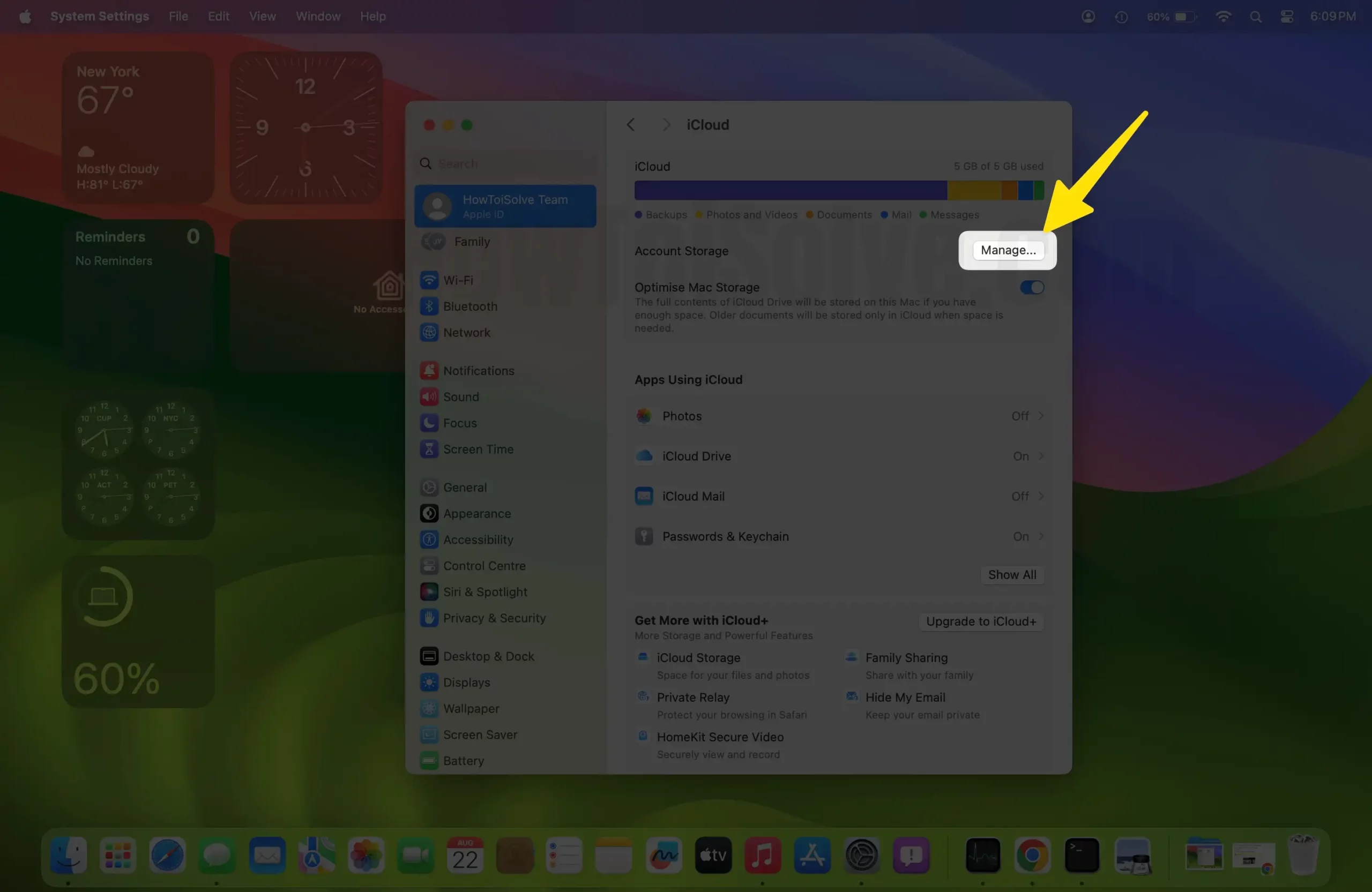Click the Hide My Email feature text
This screenshot has height=892, width=1372.
pos(905,697)
